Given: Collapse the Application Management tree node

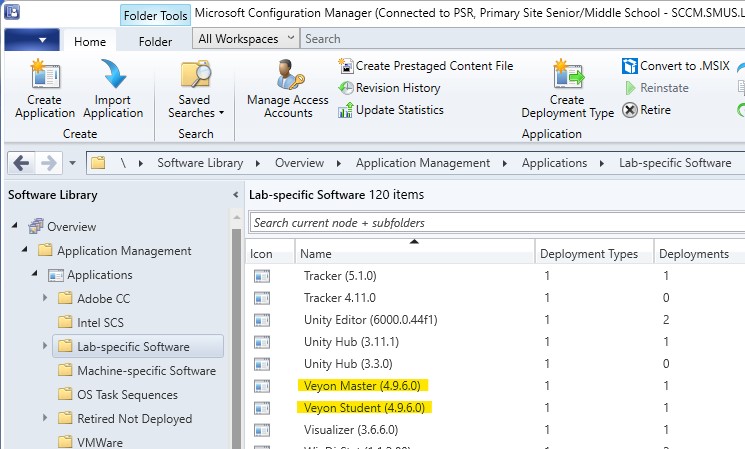Looking at the screenshot, I should coord(25,249).
